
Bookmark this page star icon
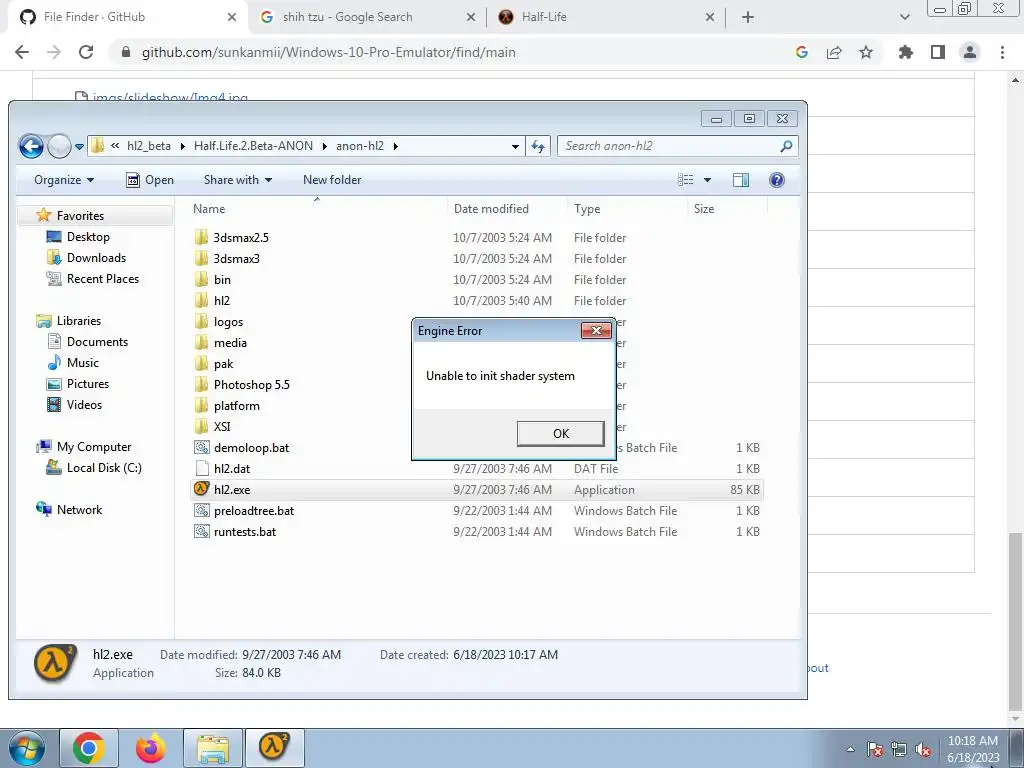point(866,52)
